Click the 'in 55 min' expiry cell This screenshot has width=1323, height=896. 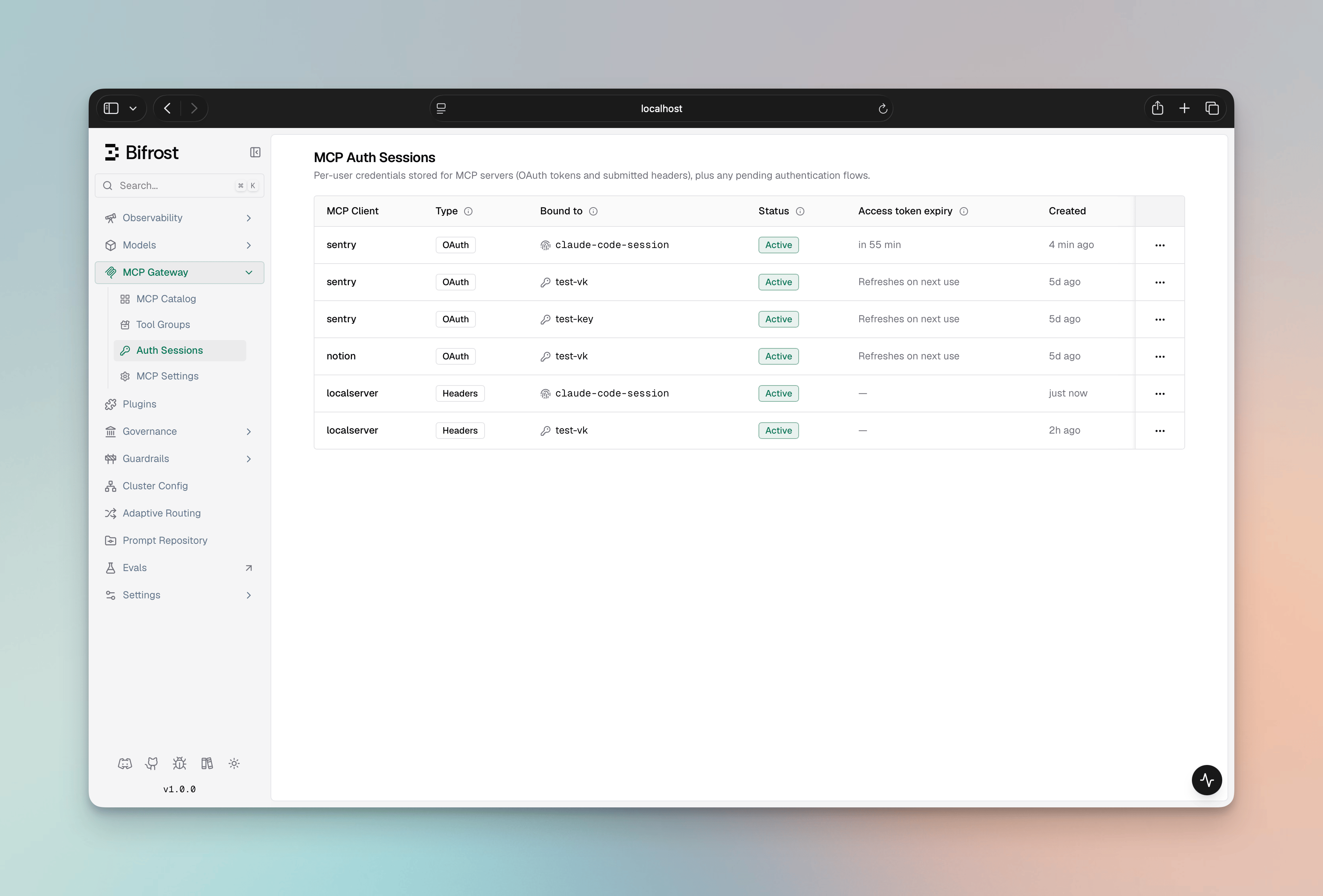879,245
